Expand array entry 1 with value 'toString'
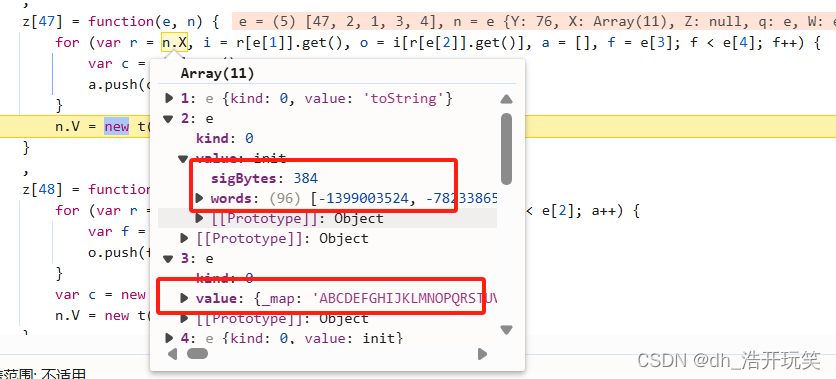Viewport: 836px width, 379px height. click(x=170, y=98)
